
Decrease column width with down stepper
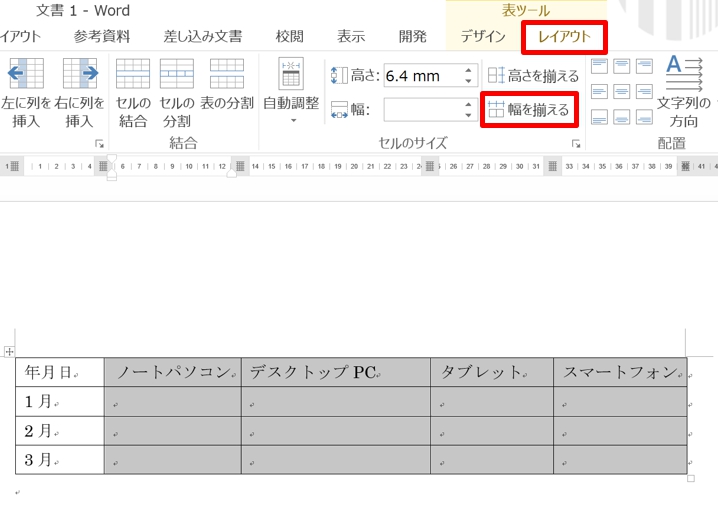coord(468,115)
